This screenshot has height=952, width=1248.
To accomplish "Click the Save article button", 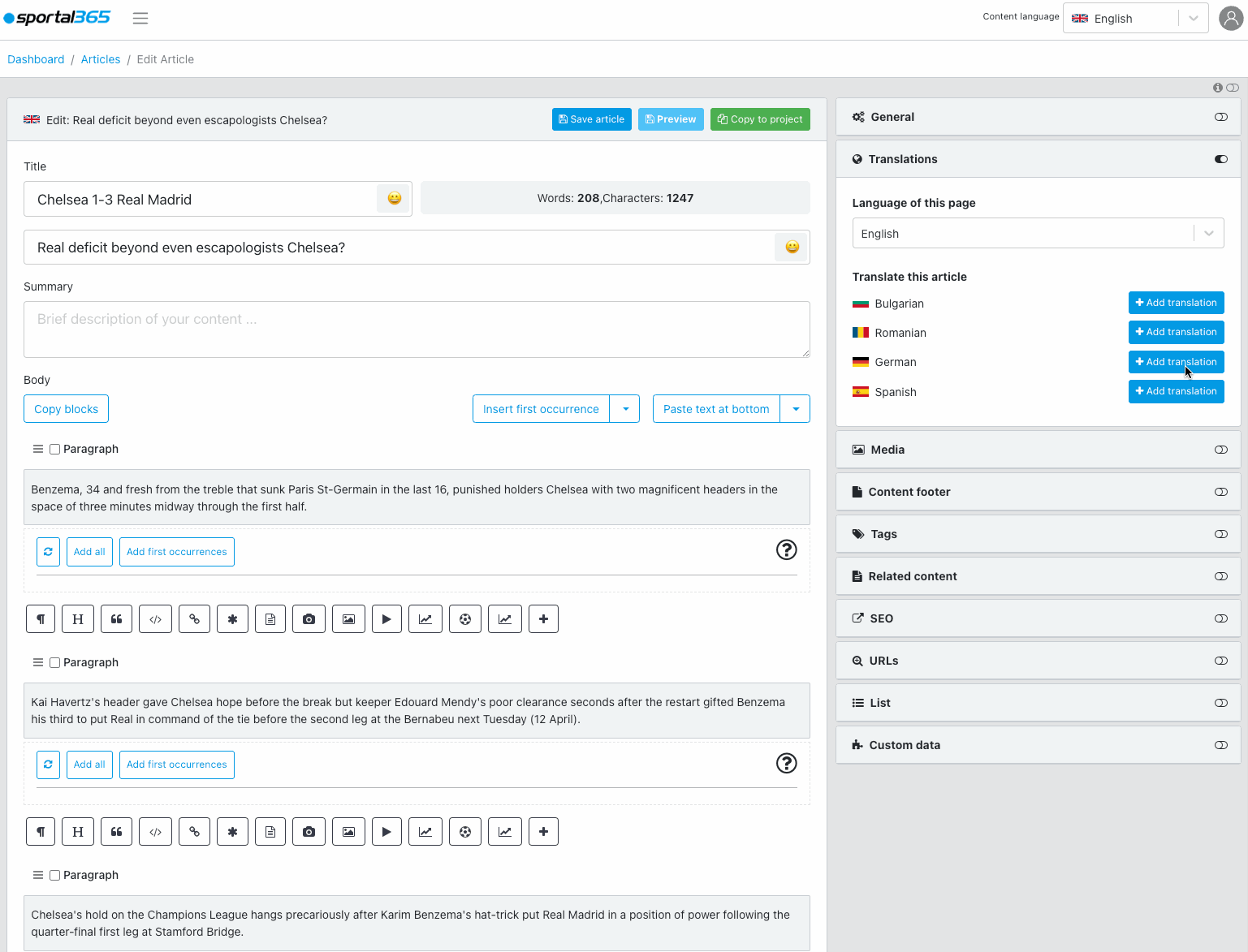I will tap(592, 119).
